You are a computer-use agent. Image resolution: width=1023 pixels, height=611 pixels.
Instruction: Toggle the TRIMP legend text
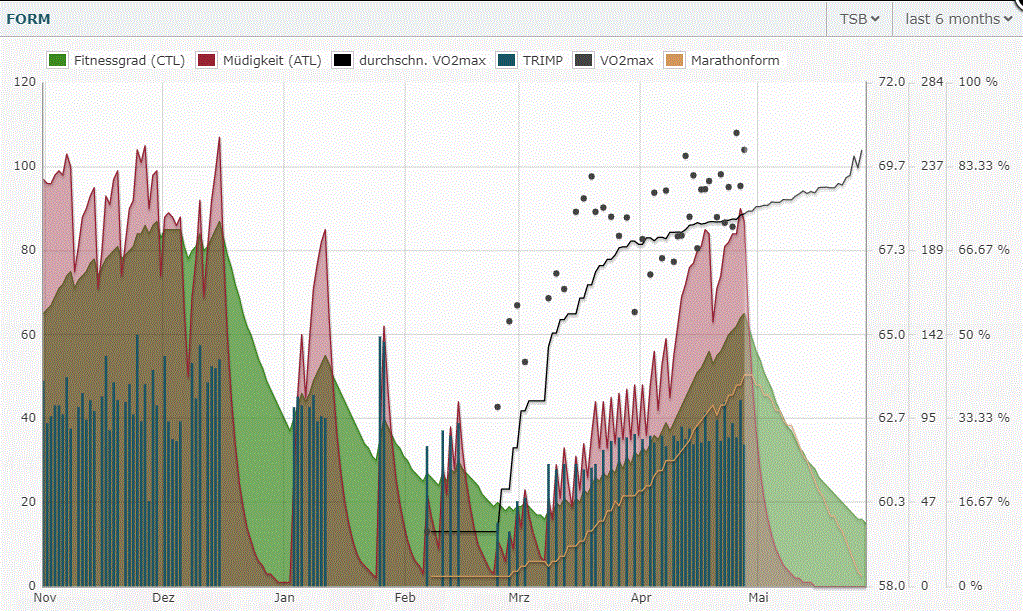544,60
